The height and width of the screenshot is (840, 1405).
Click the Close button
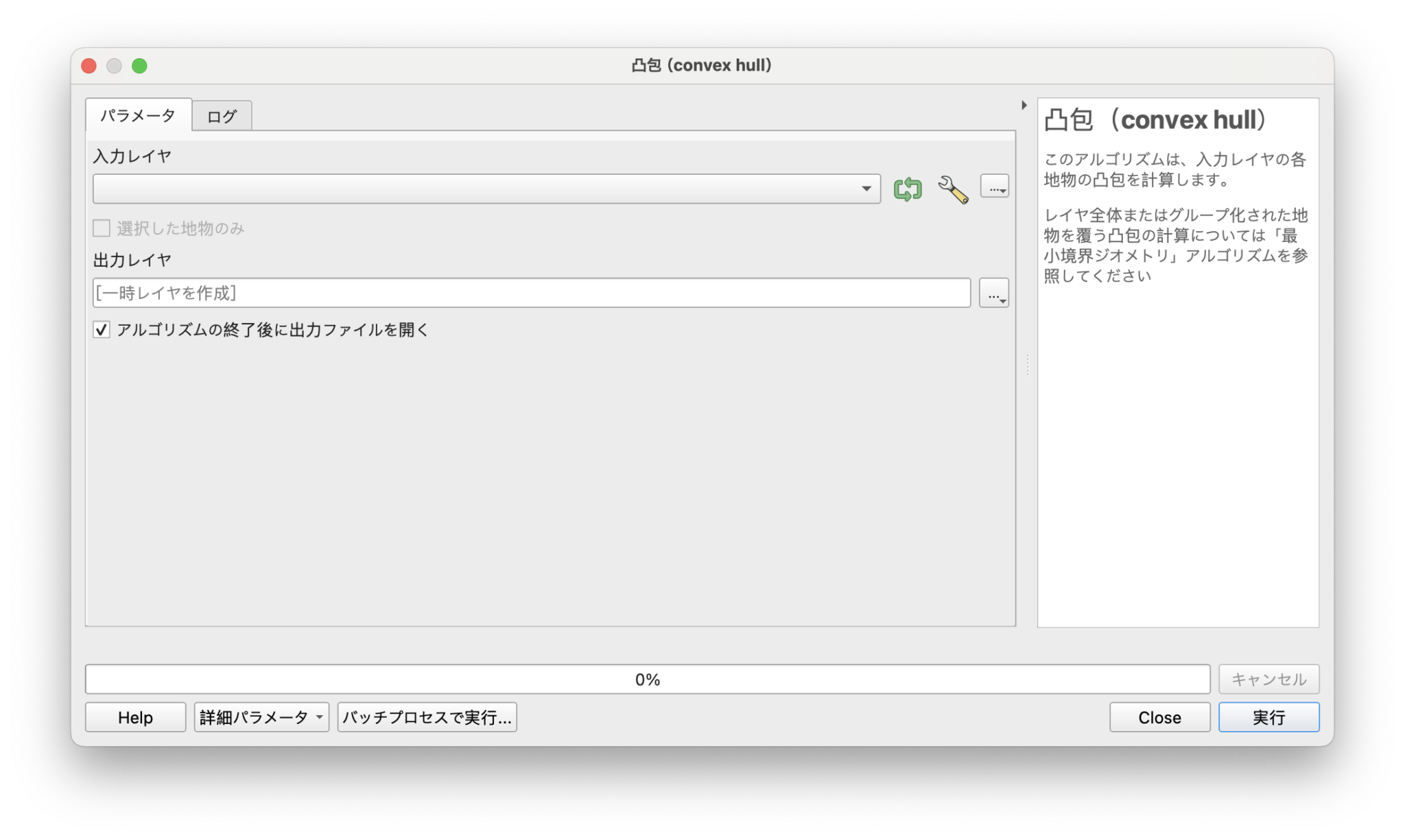click(x=1159, y=717)
